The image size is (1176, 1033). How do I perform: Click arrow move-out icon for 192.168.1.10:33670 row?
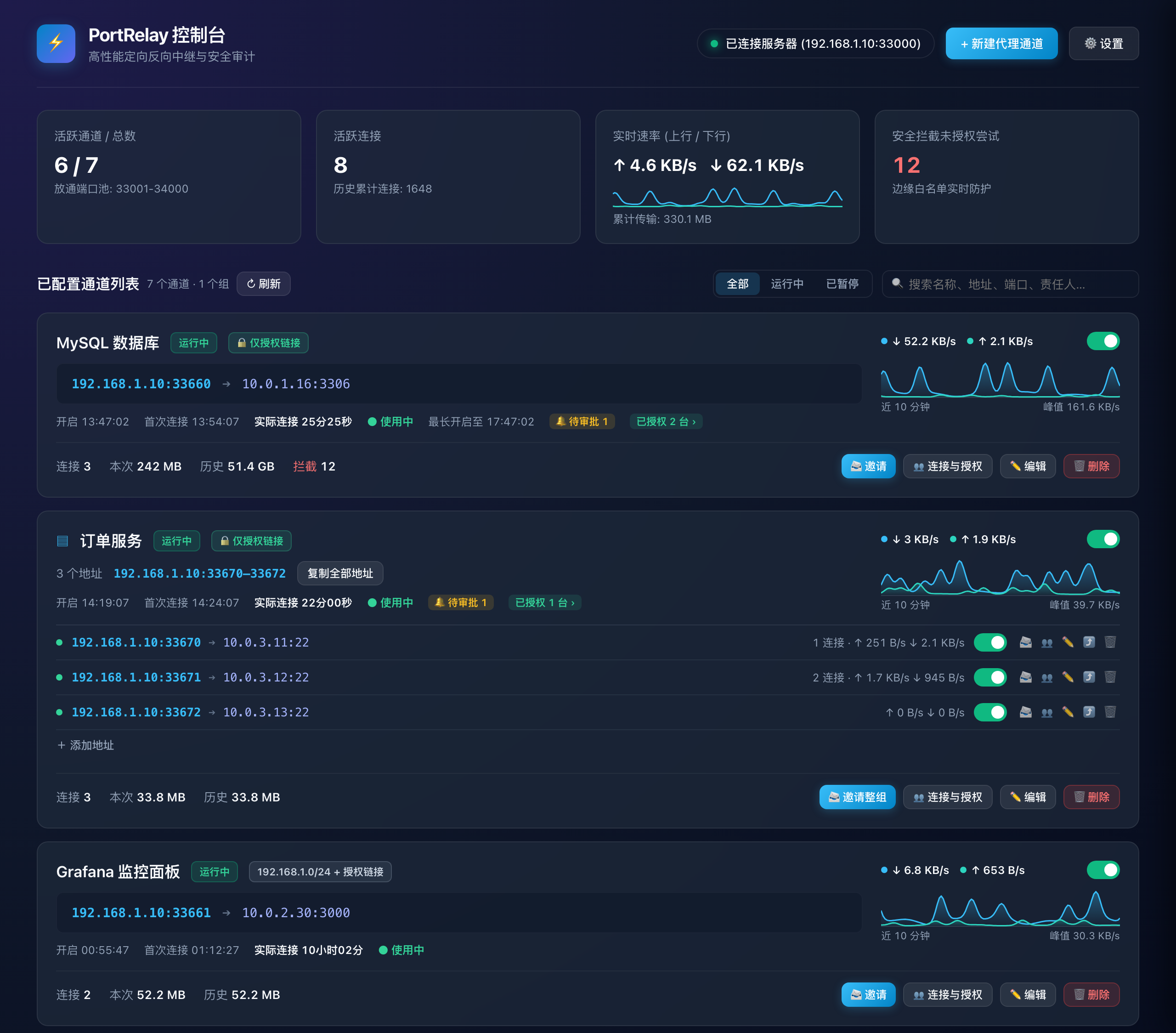1089,642
